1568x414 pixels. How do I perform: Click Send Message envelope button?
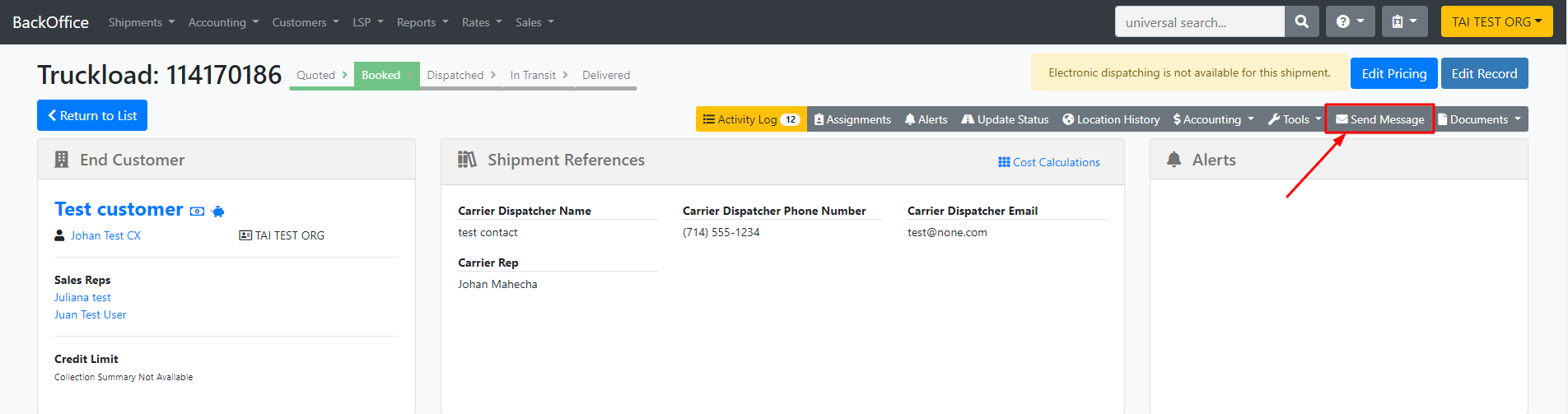1379,119
